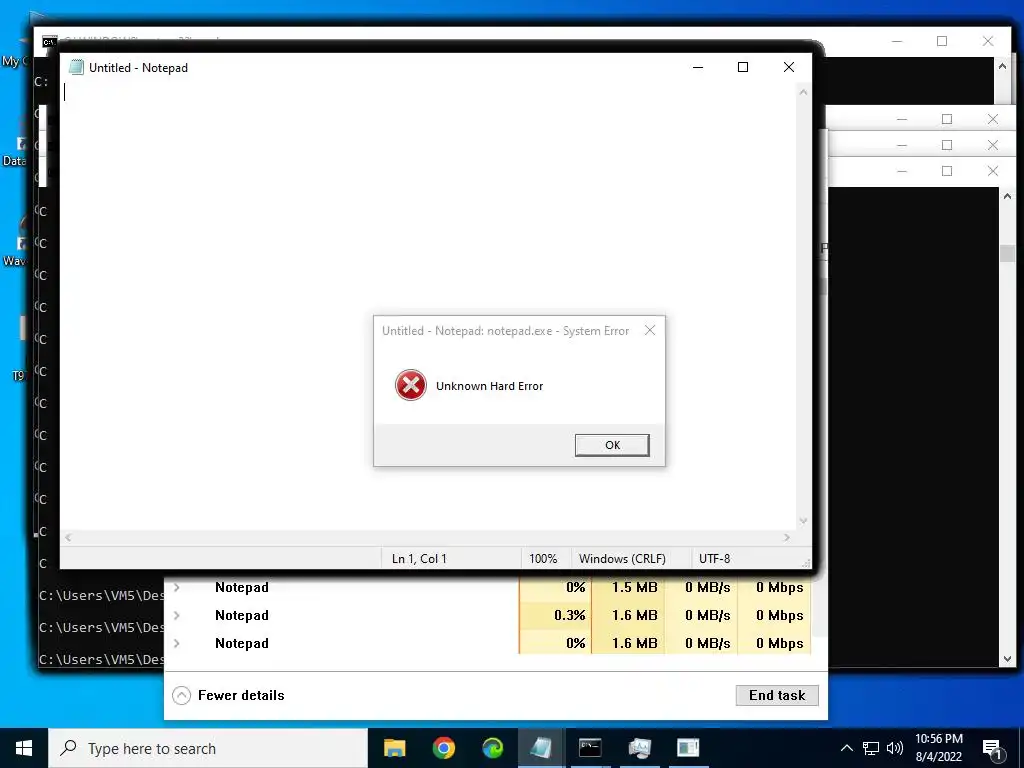Click the Notepad title bar icon
1024x768 pixels.
(x=76, y=67)
